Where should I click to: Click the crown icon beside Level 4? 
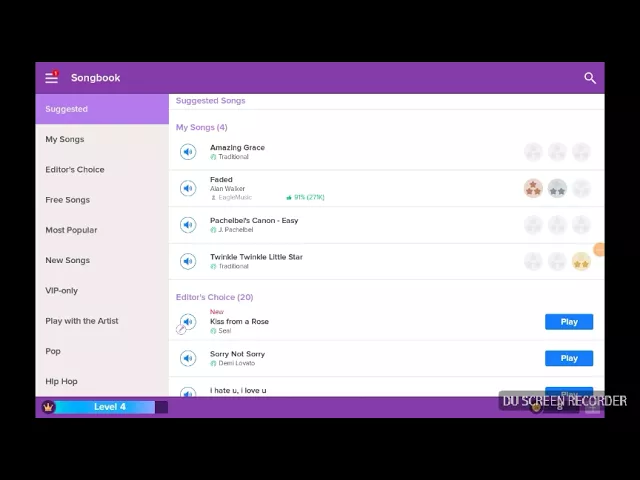[48, 407]
